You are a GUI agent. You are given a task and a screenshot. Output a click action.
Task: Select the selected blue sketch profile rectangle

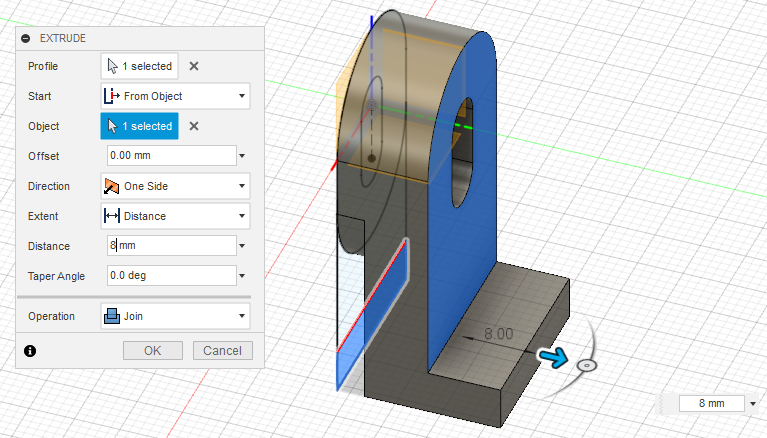click(x=371, y=313)
